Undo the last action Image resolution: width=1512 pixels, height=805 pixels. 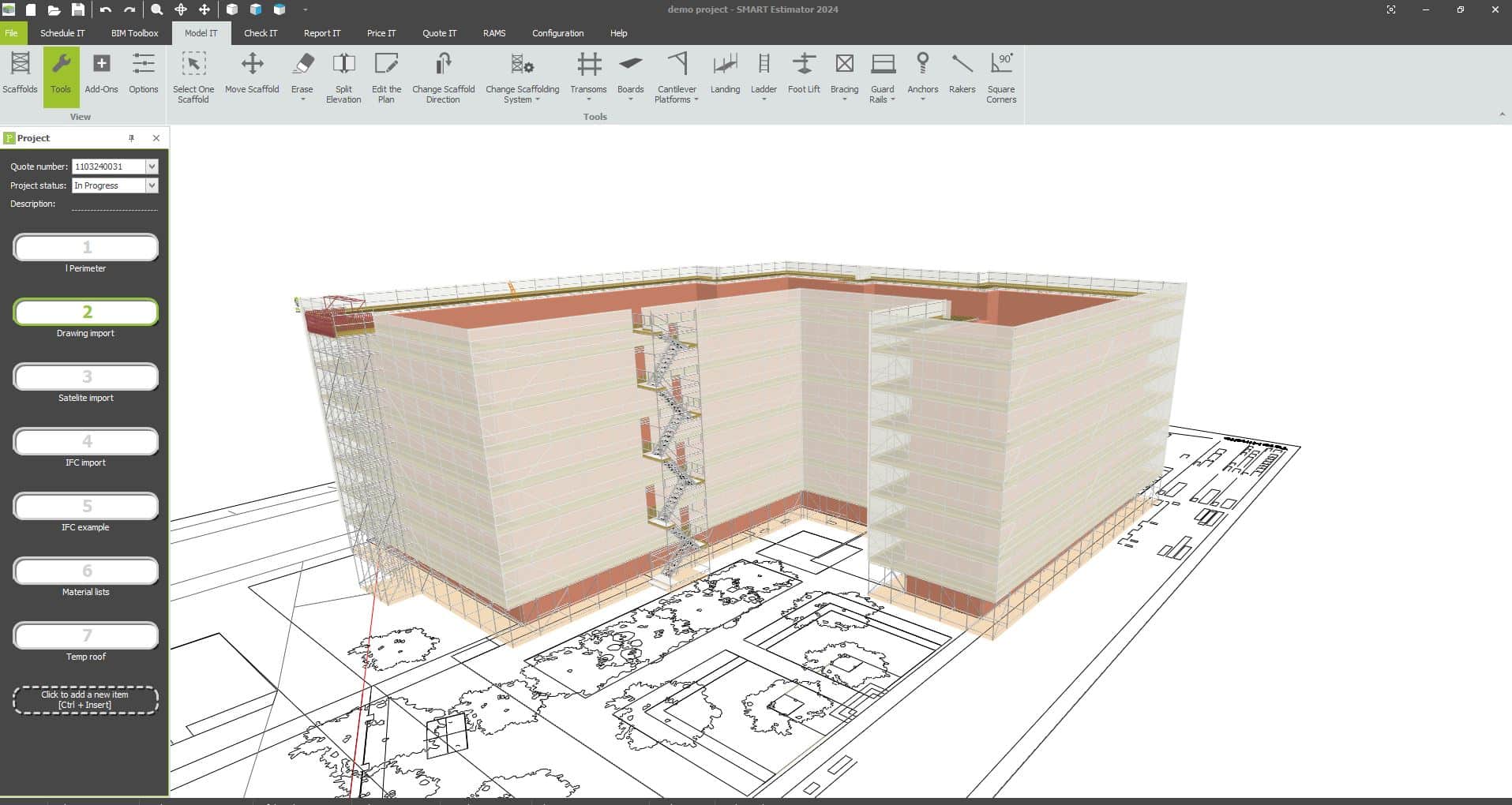106,9
